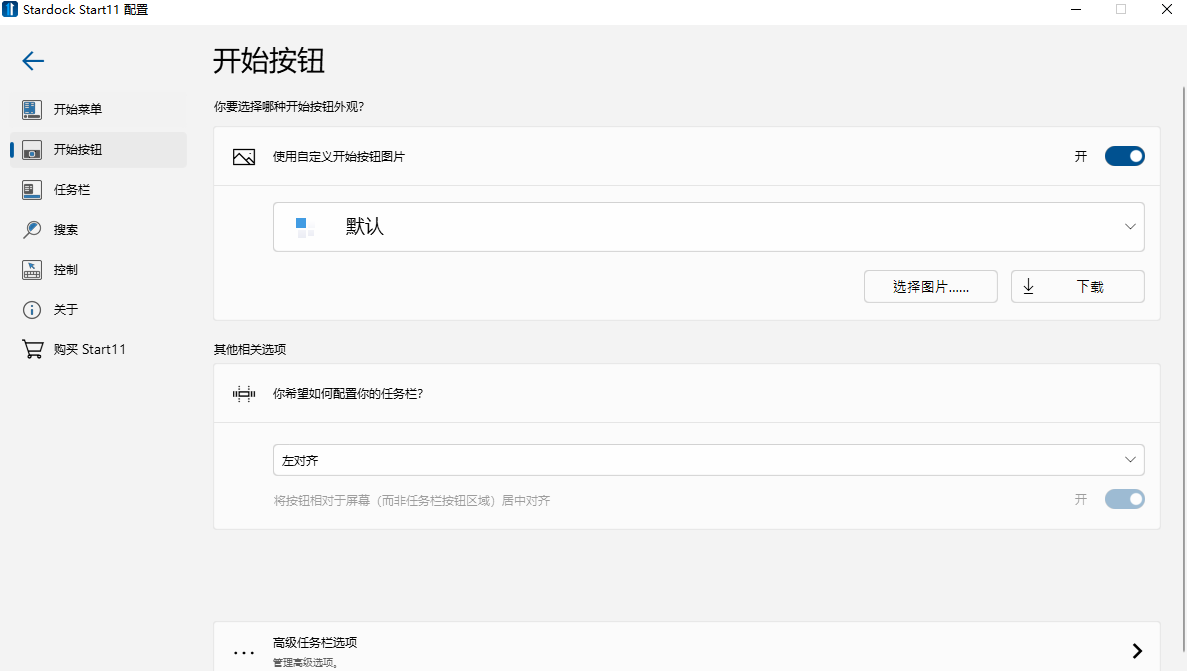Click the back arrow at top left

pyautogui.click(x=32, y=61)
